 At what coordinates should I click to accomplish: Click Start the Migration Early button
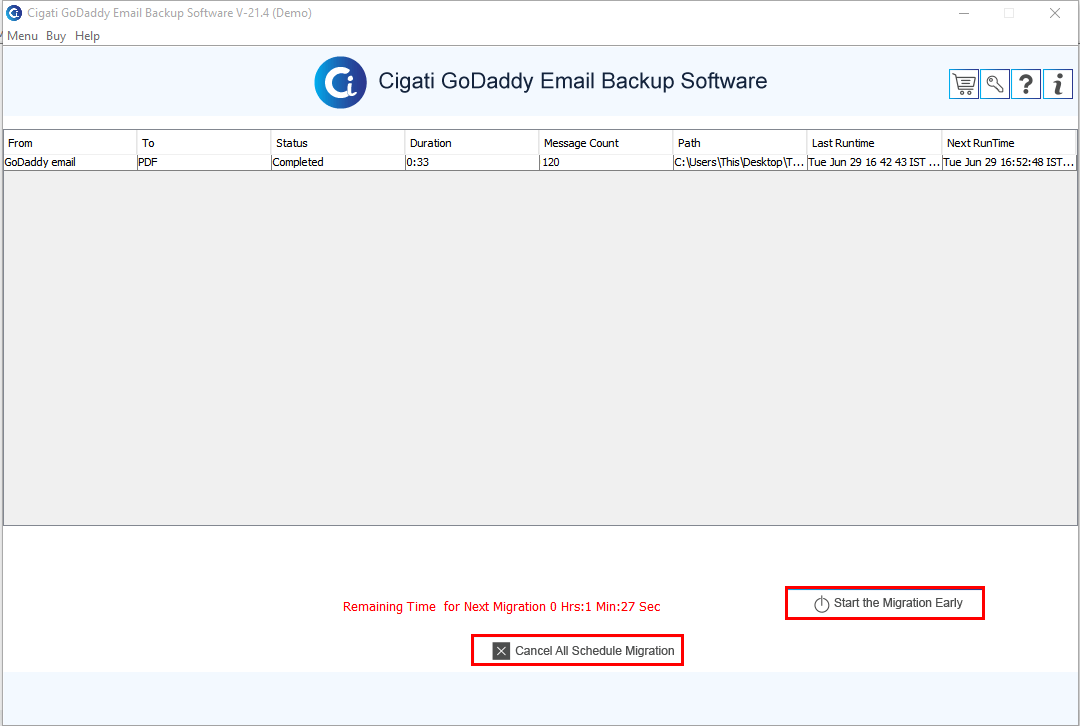coord(885,603)
